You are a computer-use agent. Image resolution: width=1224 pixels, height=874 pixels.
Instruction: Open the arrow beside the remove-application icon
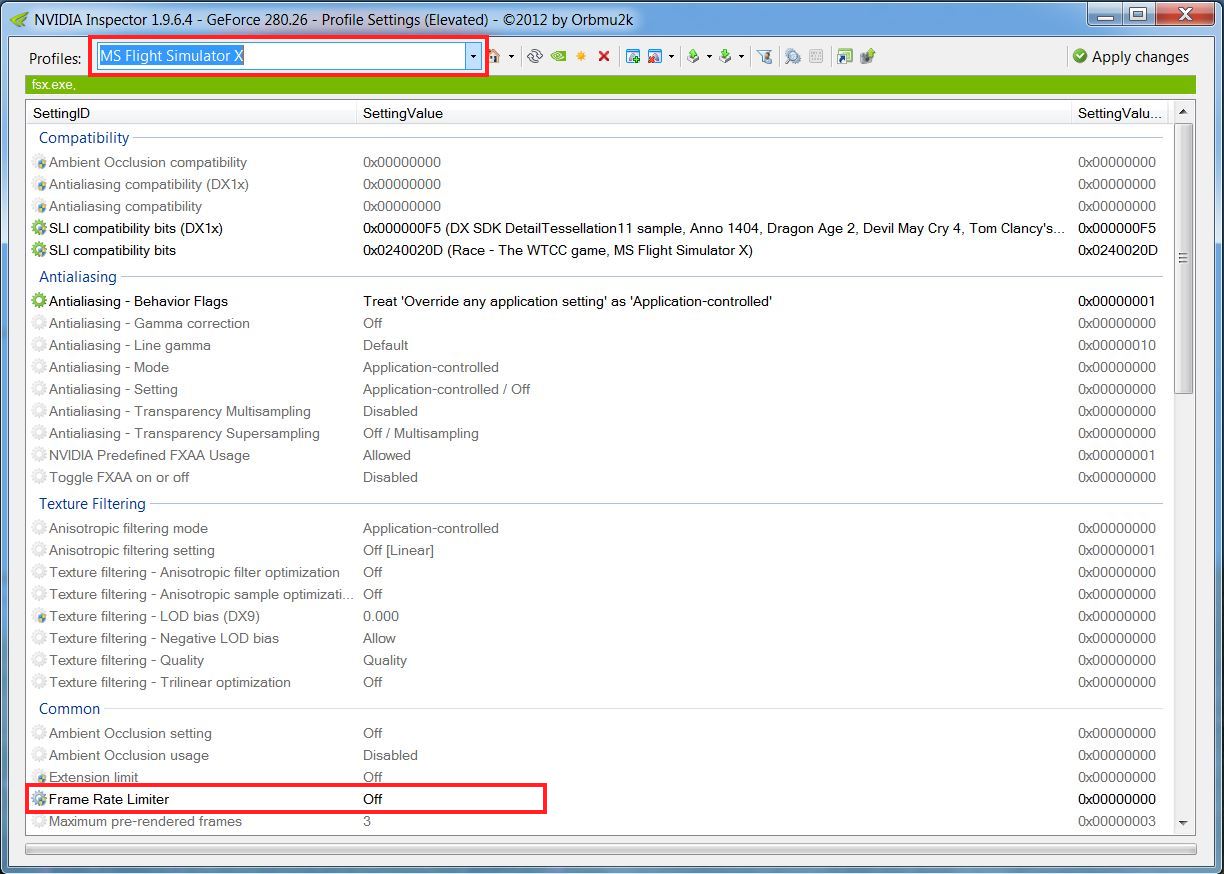pyautogui.click(x=671, y=57)
